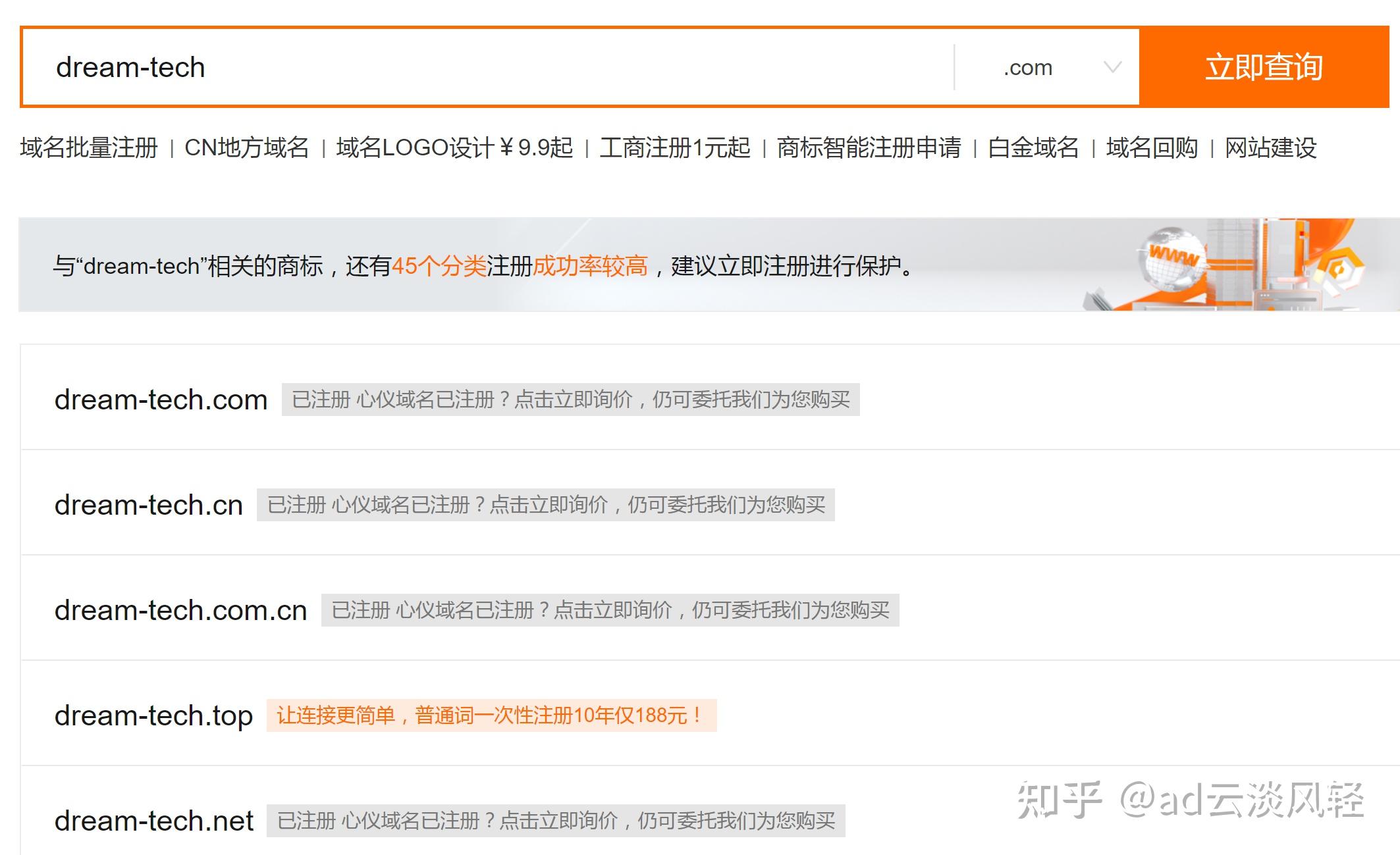Open the 工商注册1元起 link
Viewport: 1400px width, 855px height.
[674, 147]
